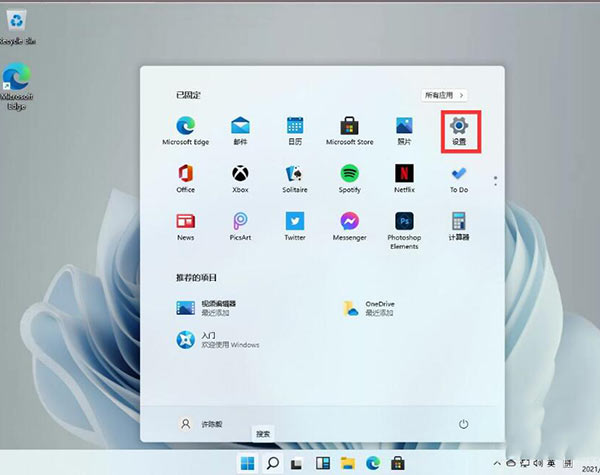
Task: Open the Photos (照片) app
Action: pyautogui.click(x=404, y=131)
